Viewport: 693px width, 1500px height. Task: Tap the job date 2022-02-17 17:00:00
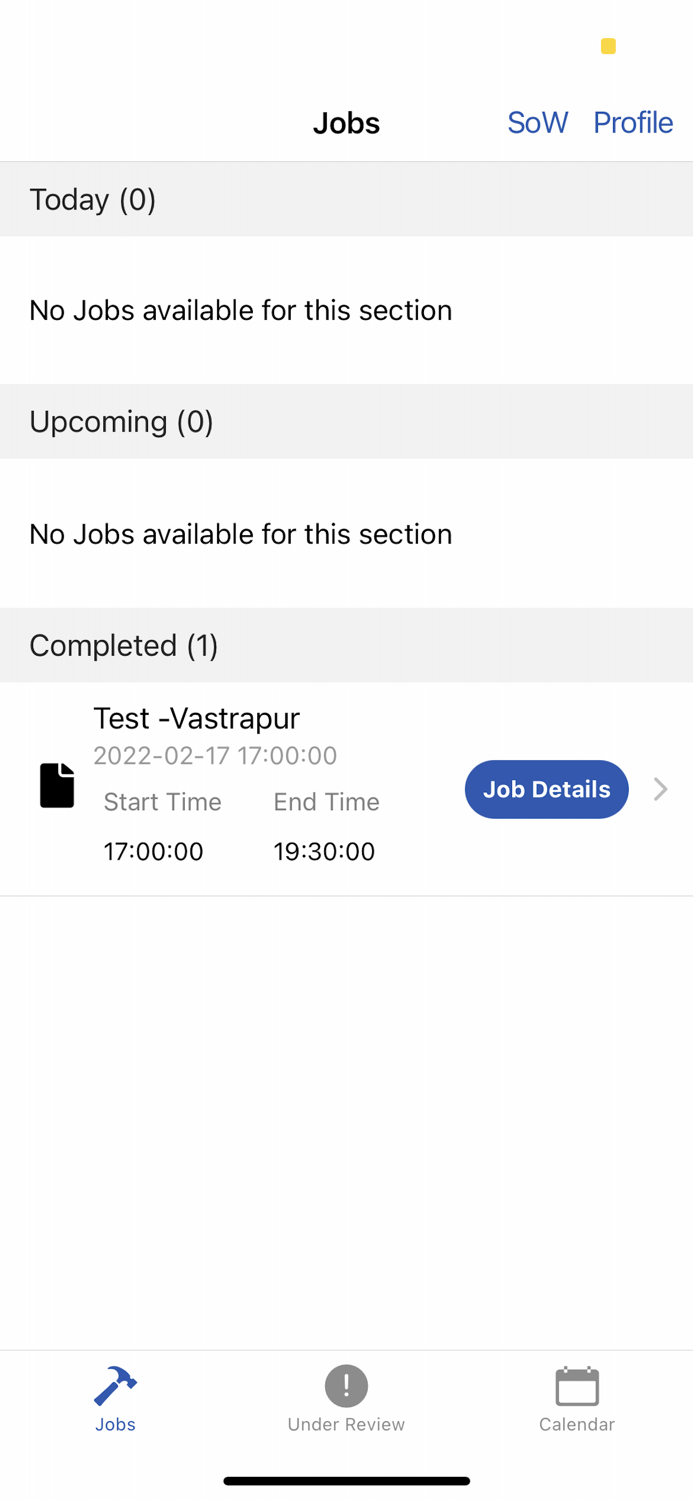[x=215, y=755]
